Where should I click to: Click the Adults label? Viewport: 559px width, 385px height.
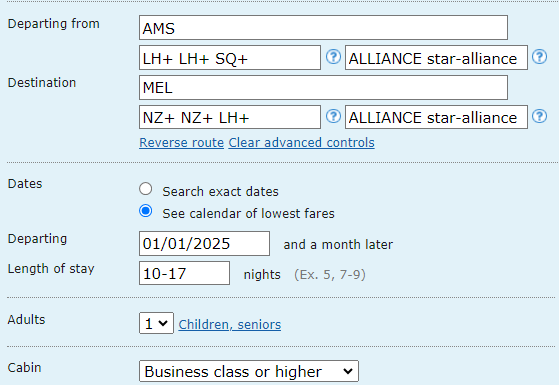26,320
